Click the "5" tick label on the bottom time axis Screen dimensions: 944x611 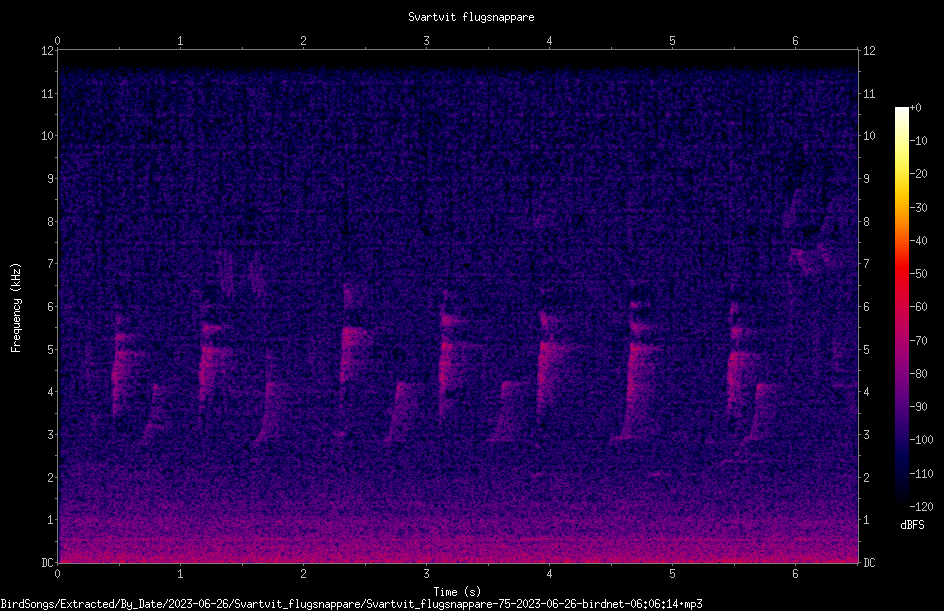coord(672,574)
